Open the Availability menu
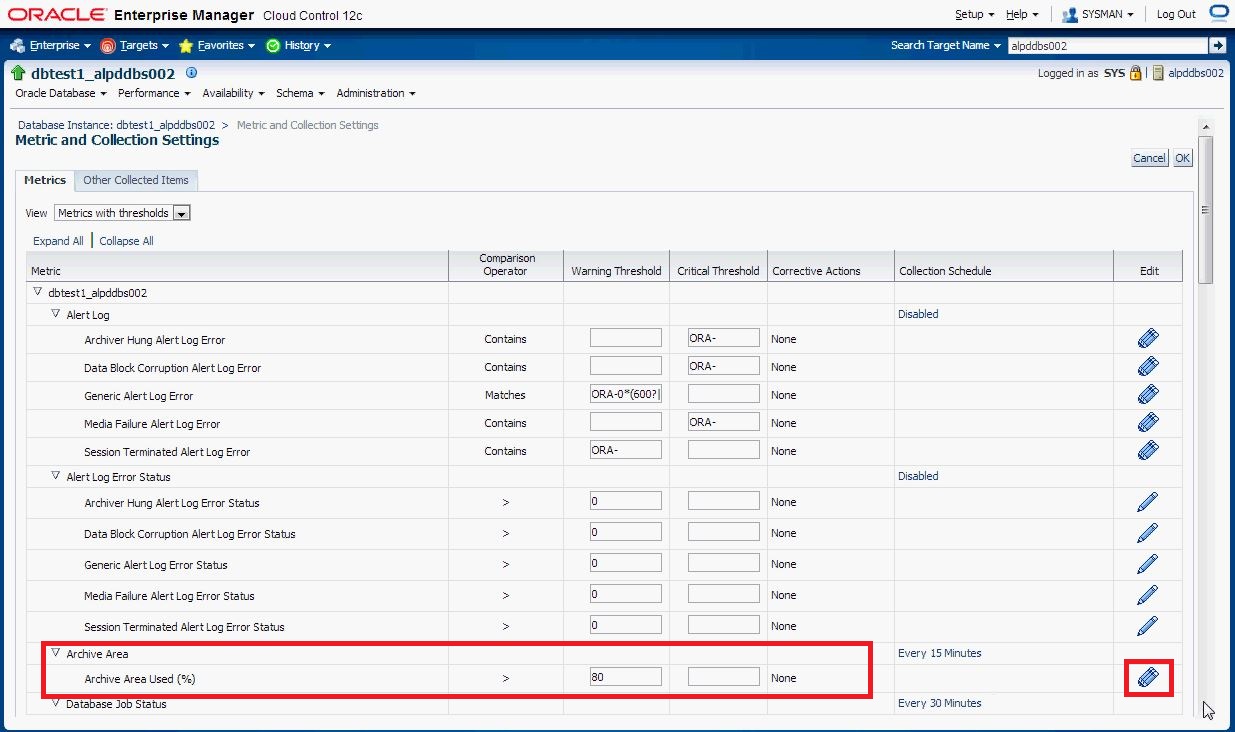The height and width of the screenshot is (732, 1235). (x=233, y=93)
